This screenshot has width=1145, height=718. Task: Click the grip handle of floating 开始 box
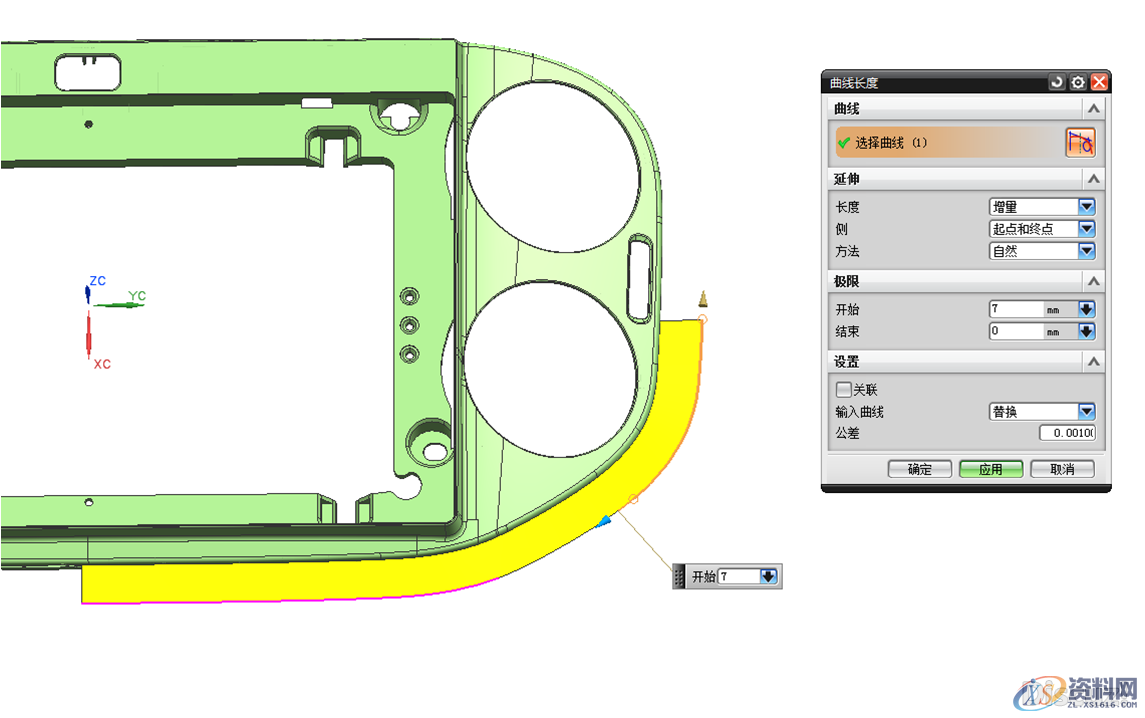tap(680, 577)
